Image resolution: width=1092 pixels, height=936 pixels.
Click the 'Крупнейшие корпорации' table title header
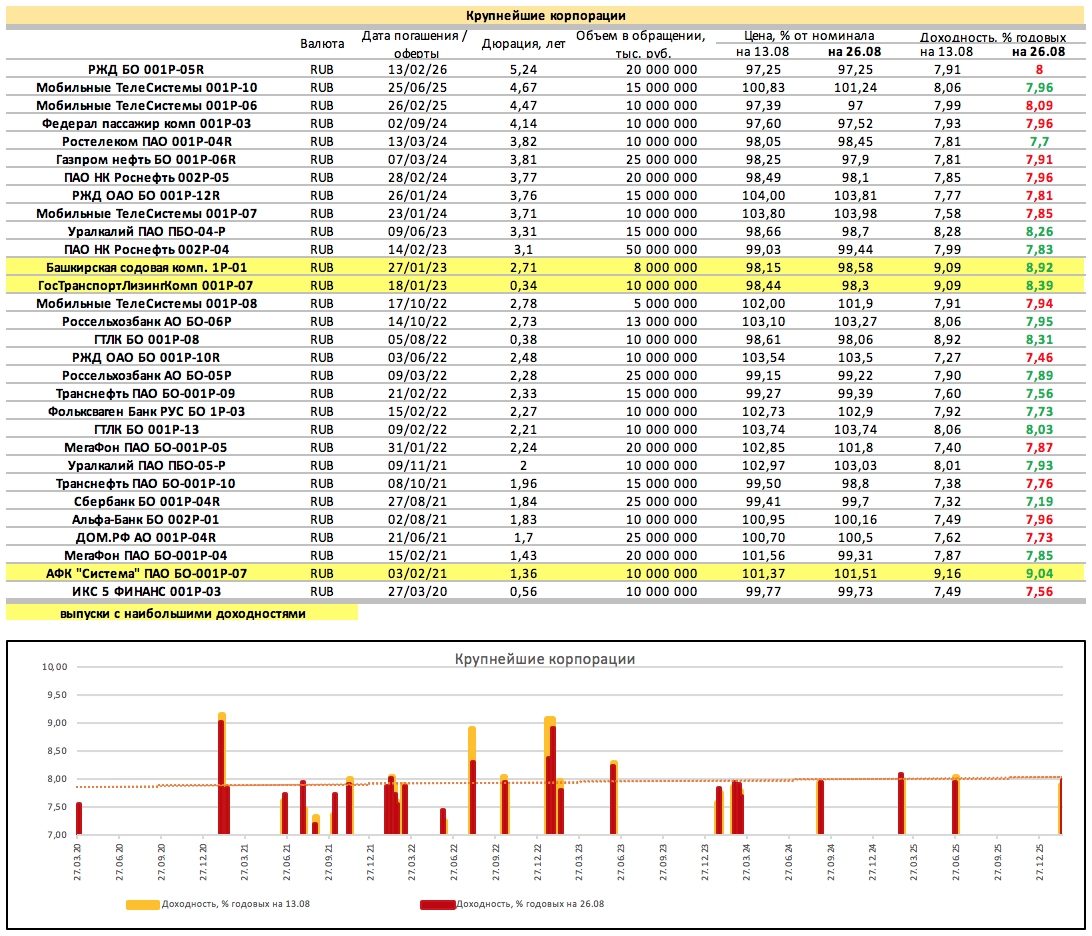pyautogui.click(x=546, y=15)
